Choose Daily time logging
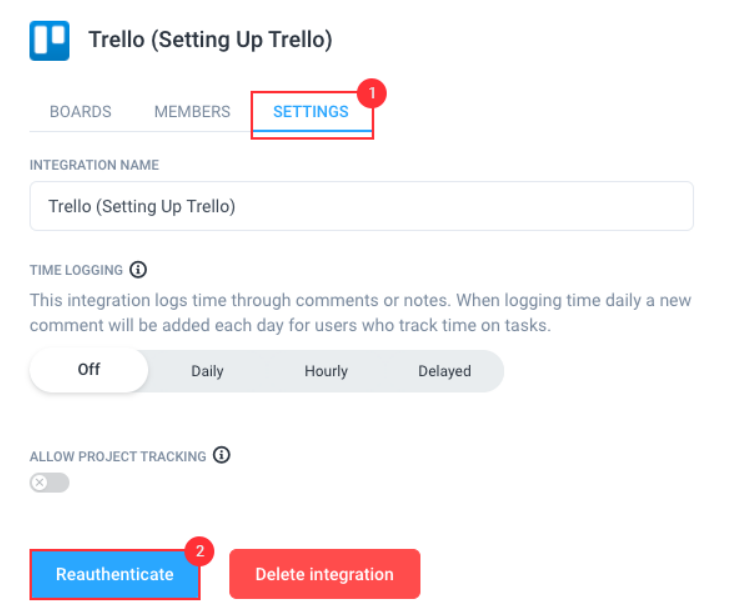The image size is (730, 616). click(x=207, y=371)
